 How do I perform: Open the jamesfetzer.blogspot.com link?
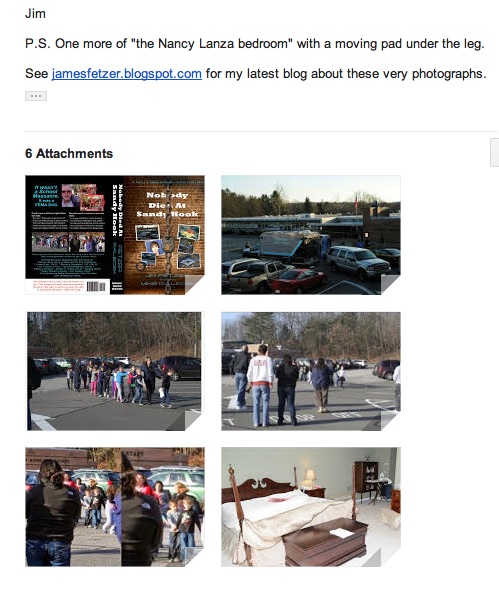pyautogui.click(x=126, y=73)
